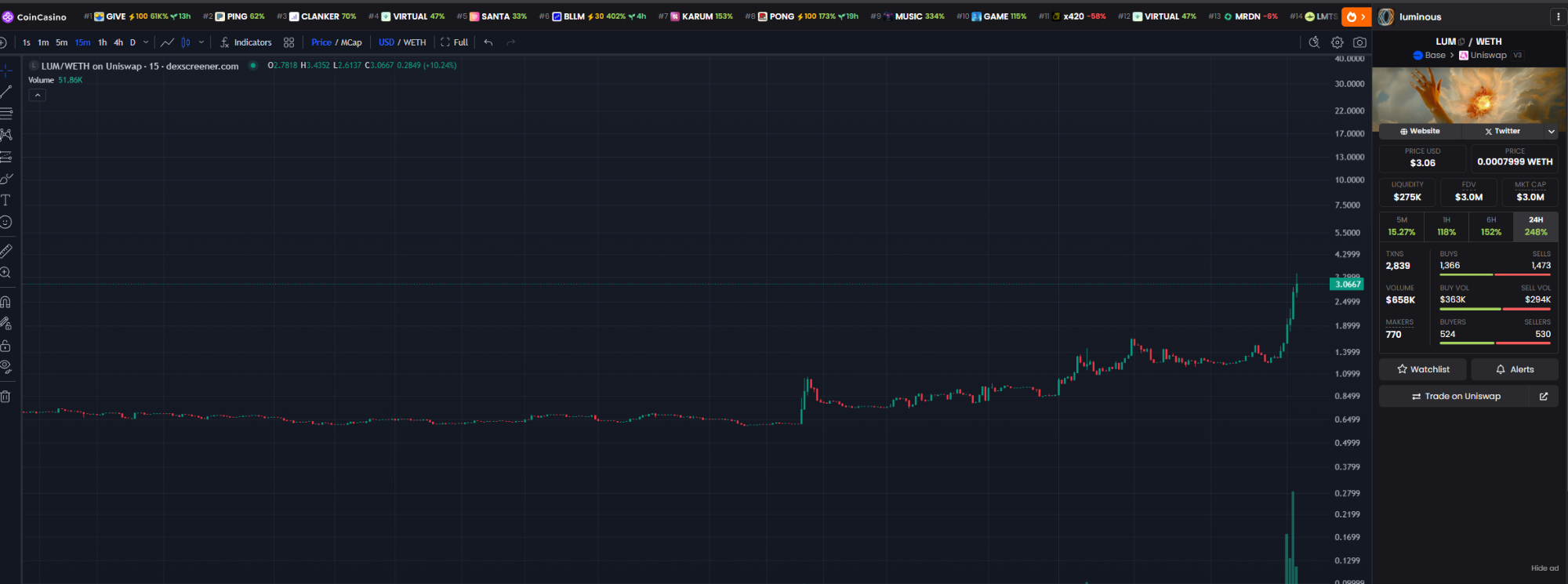1568x584 pixels.
Task: Click the current price label 3.0667 on axis
Action: point(1347,284)
